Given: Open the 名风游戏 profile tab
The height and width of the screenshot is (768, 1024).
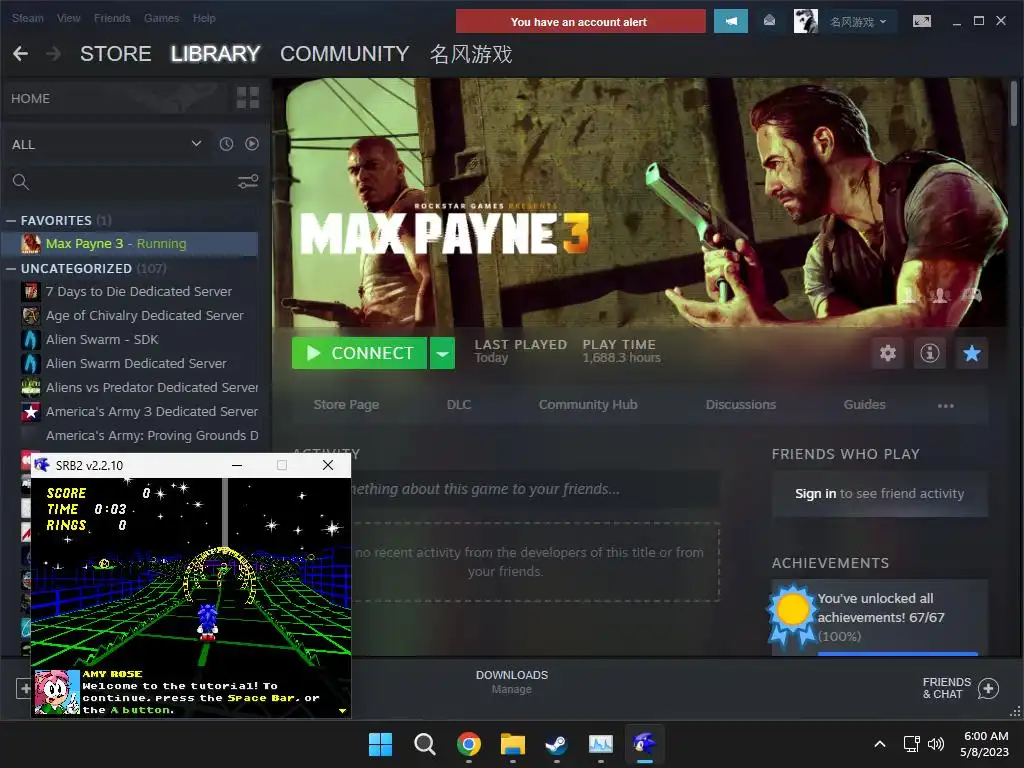Looking at the screenshot, I should [471, 54].
